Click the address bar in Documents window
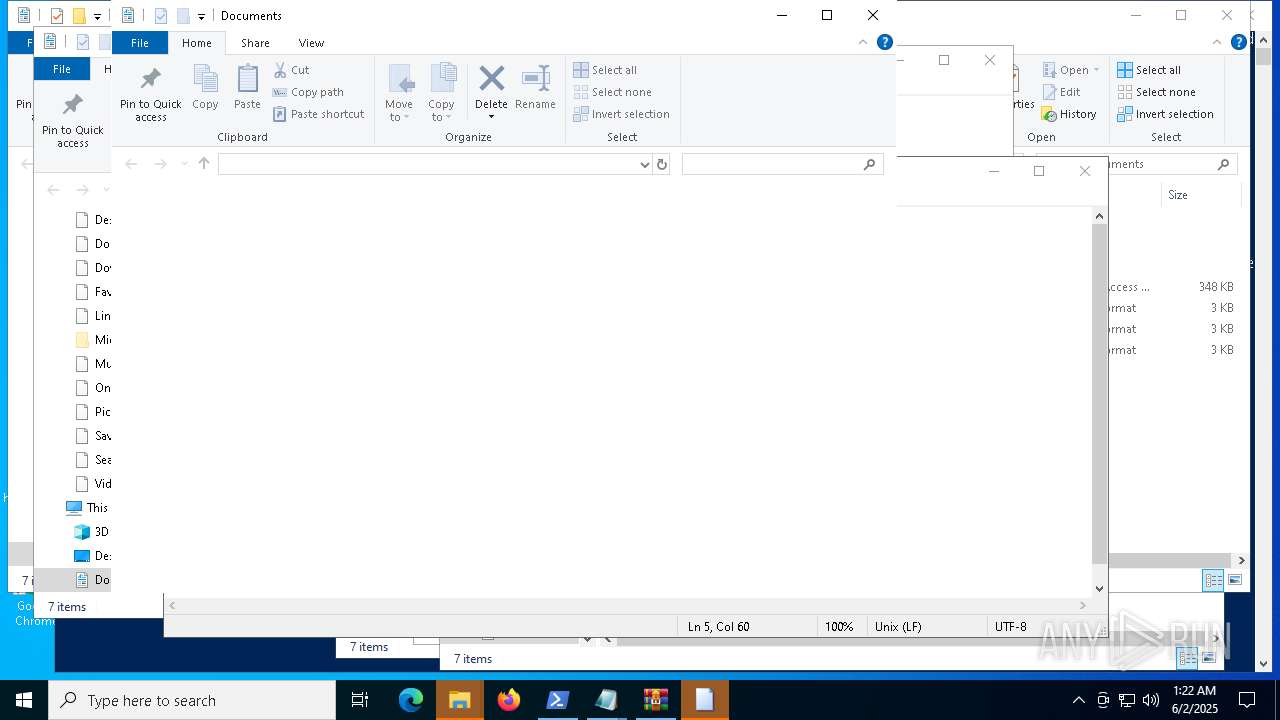Image resolution: width=1280 pixels, height=720 pixels. [x=427, y=164]
